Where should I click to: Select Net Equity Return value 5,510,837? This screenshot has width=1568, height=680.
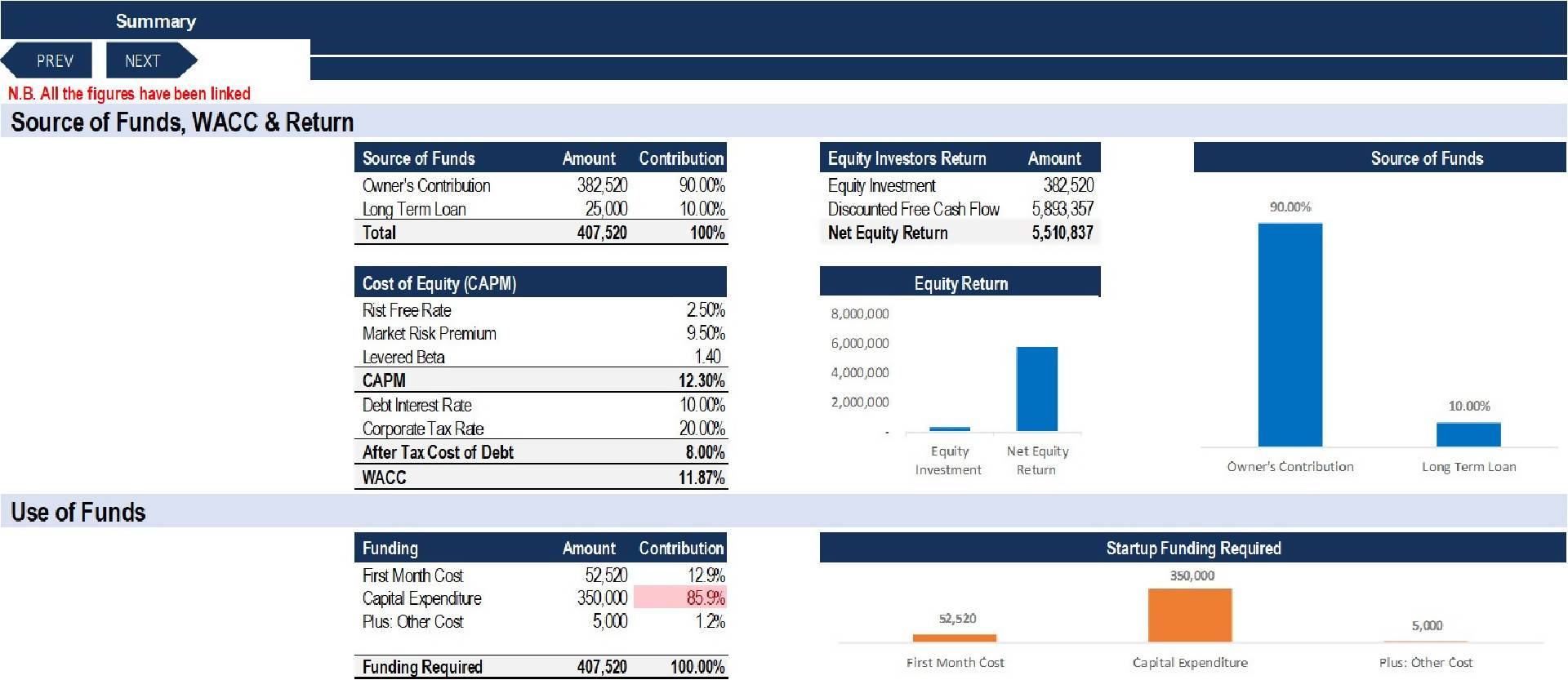(x=1062, y=233)
